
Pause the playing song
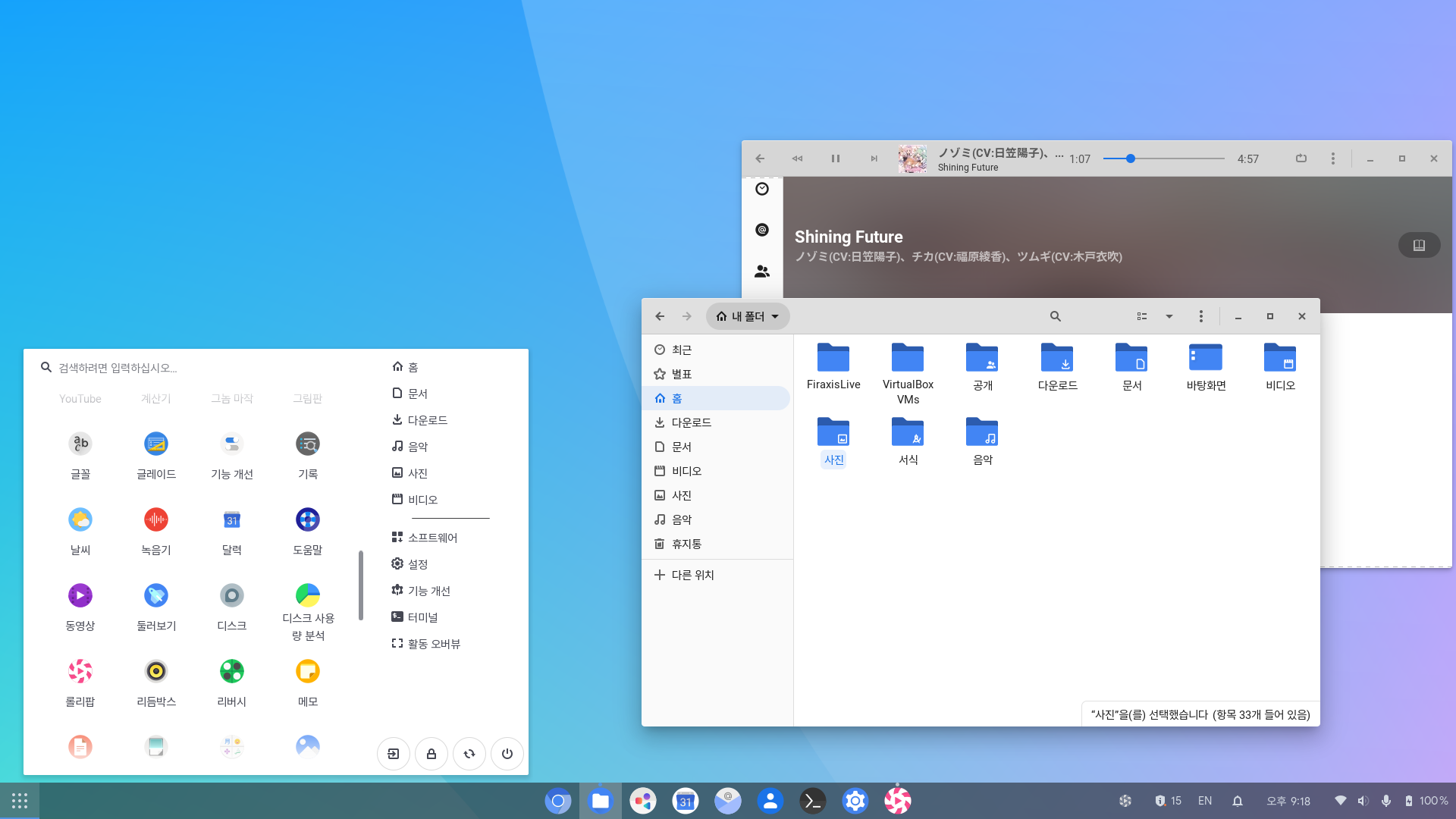coord(835,158)
